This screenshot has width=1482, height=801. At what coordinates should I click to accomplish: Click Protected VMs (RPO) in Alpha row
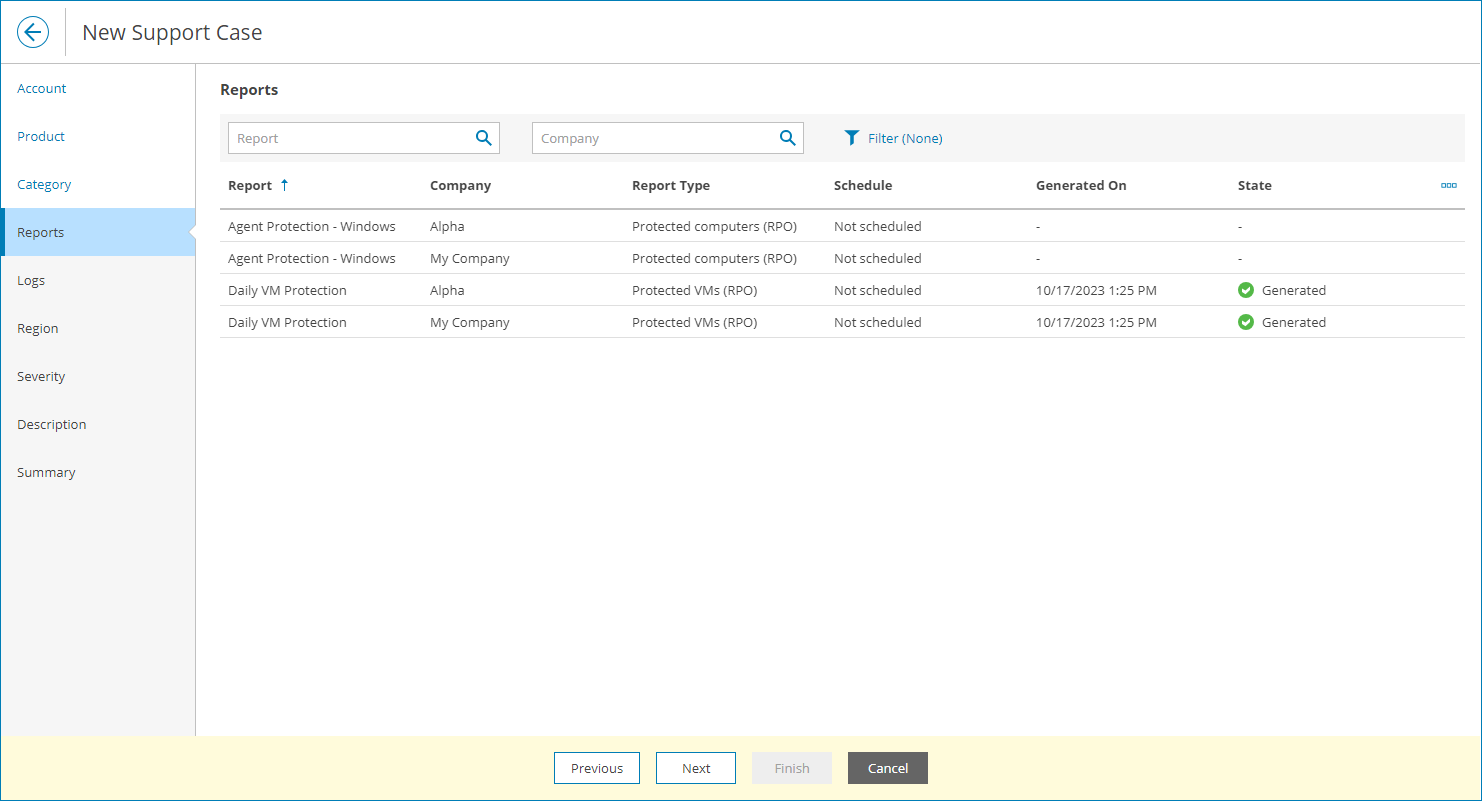pos(694,290)
